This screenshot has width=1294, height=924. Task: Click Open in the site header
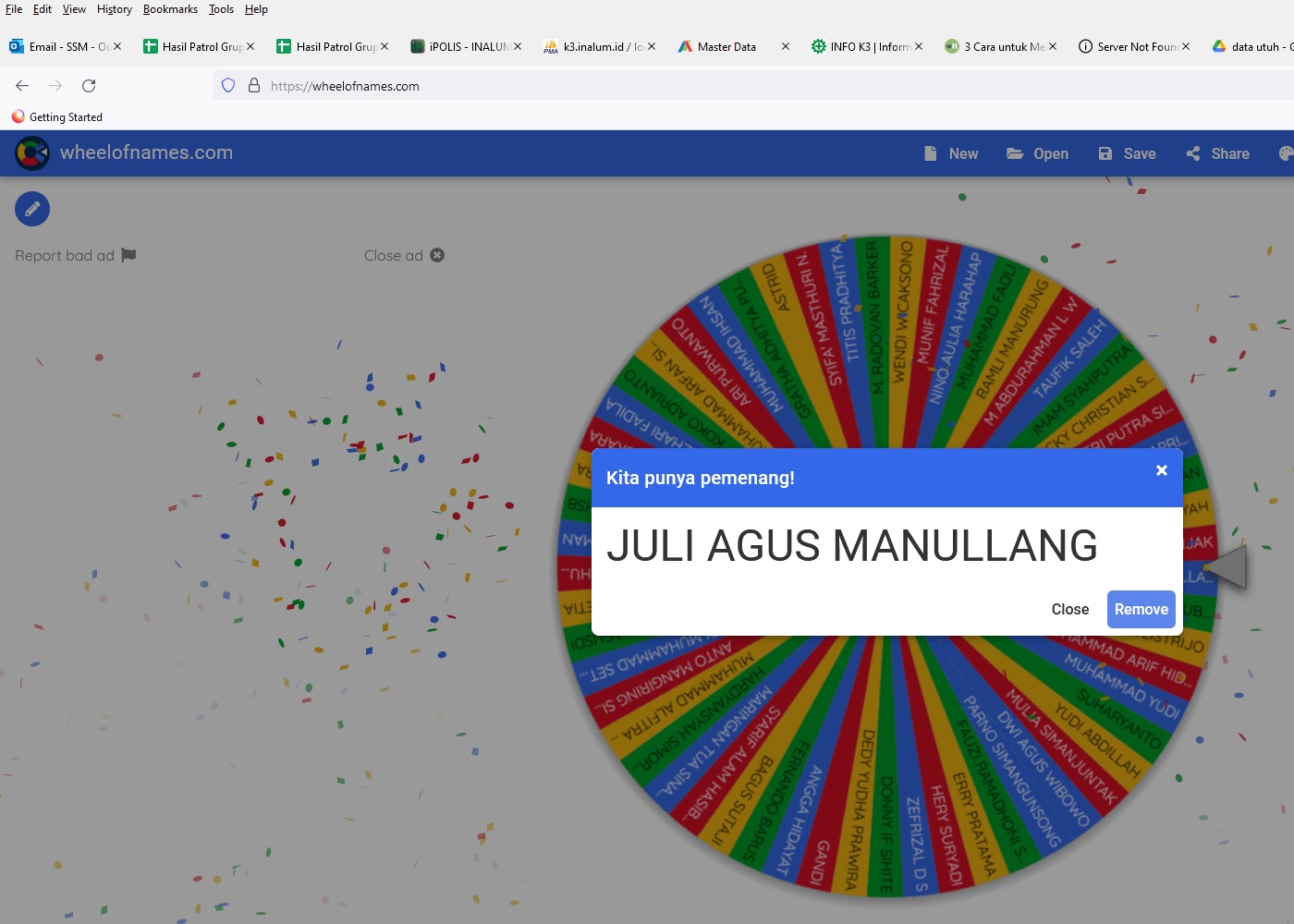click(x=1037, y=153)
